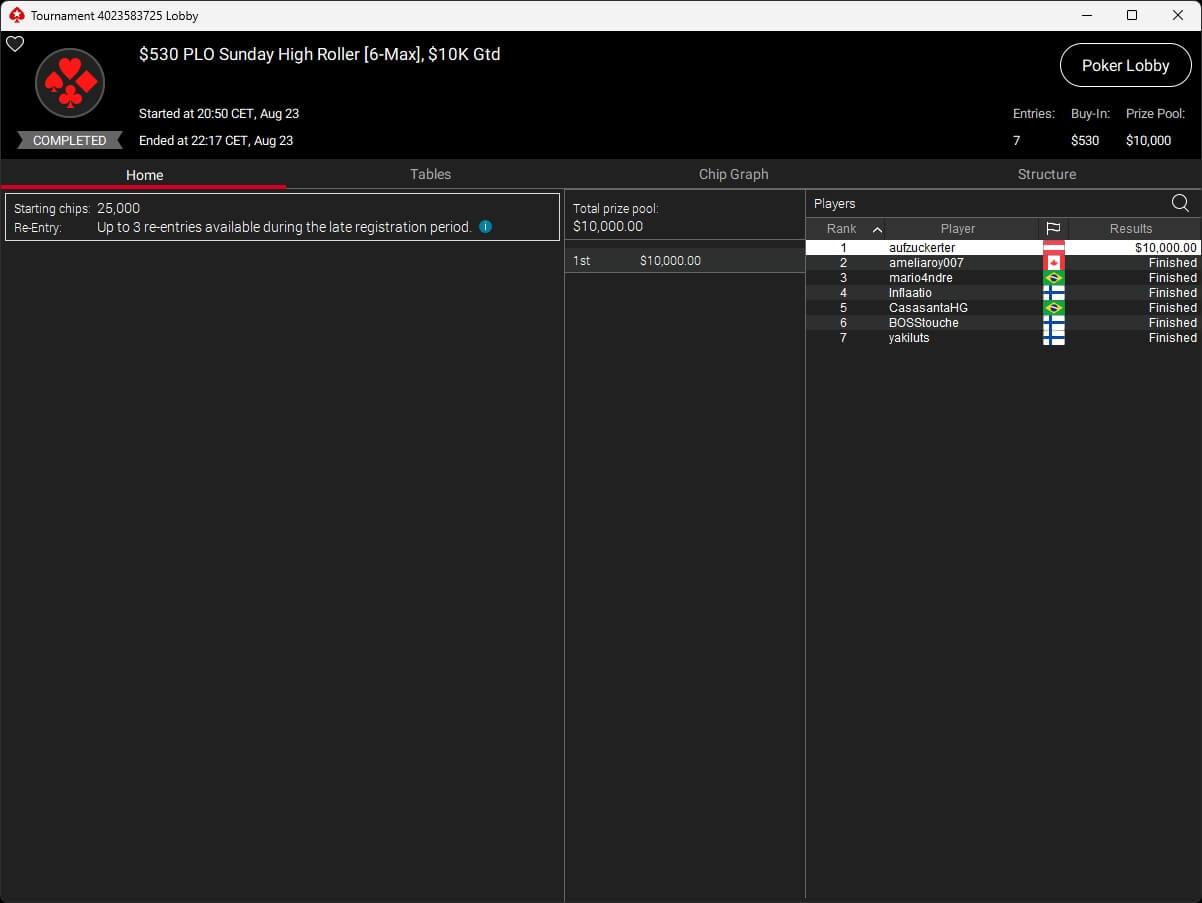This screenshot has width=1202, height=903.
Task: Click the tournament title $530 PLO Sunday High Roller
Action: pyautogui.click(x=319, y=55)
